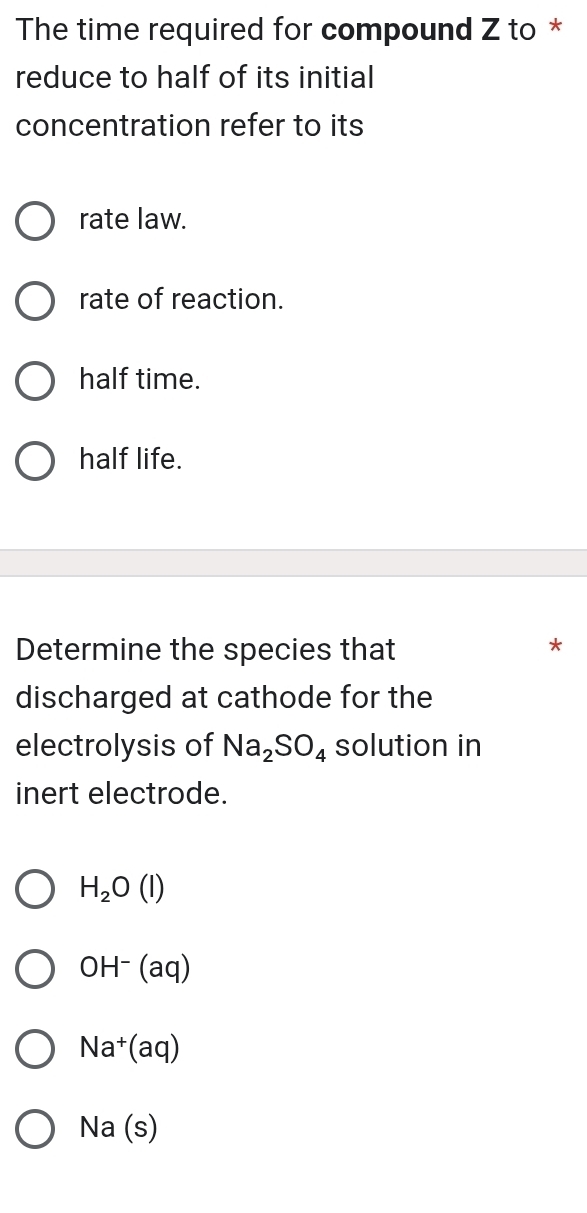The width and height of the screenshot is (587, 1213).
Task: Click the 'H₂O (l)' label text
Action: point(119,888)
